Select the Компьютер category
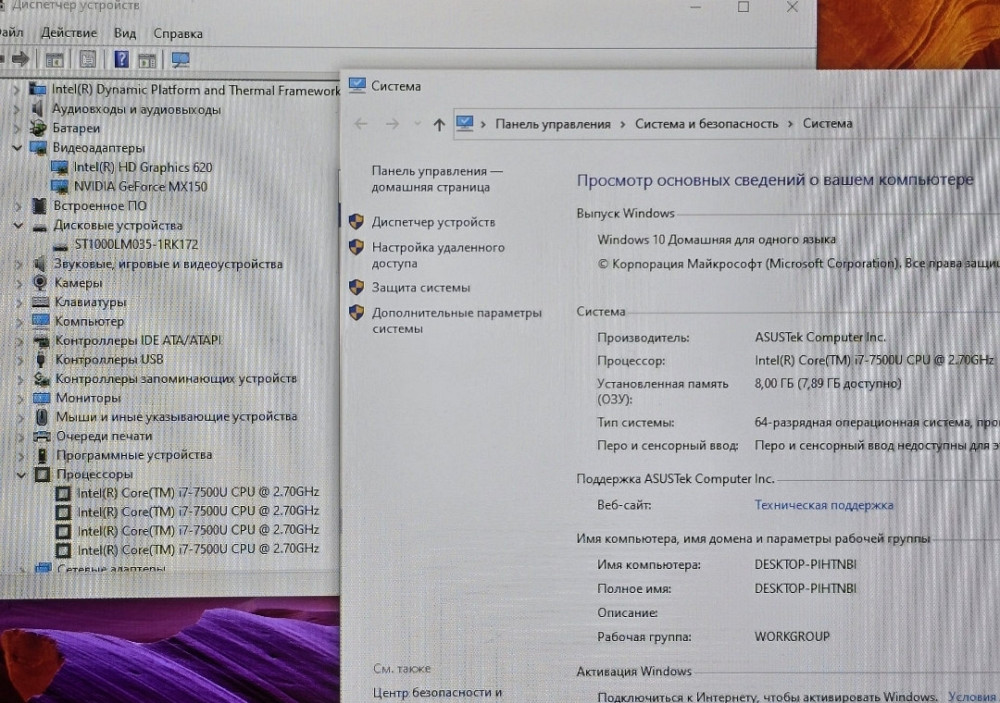1000x703 pixels. [x=89, y=321]
